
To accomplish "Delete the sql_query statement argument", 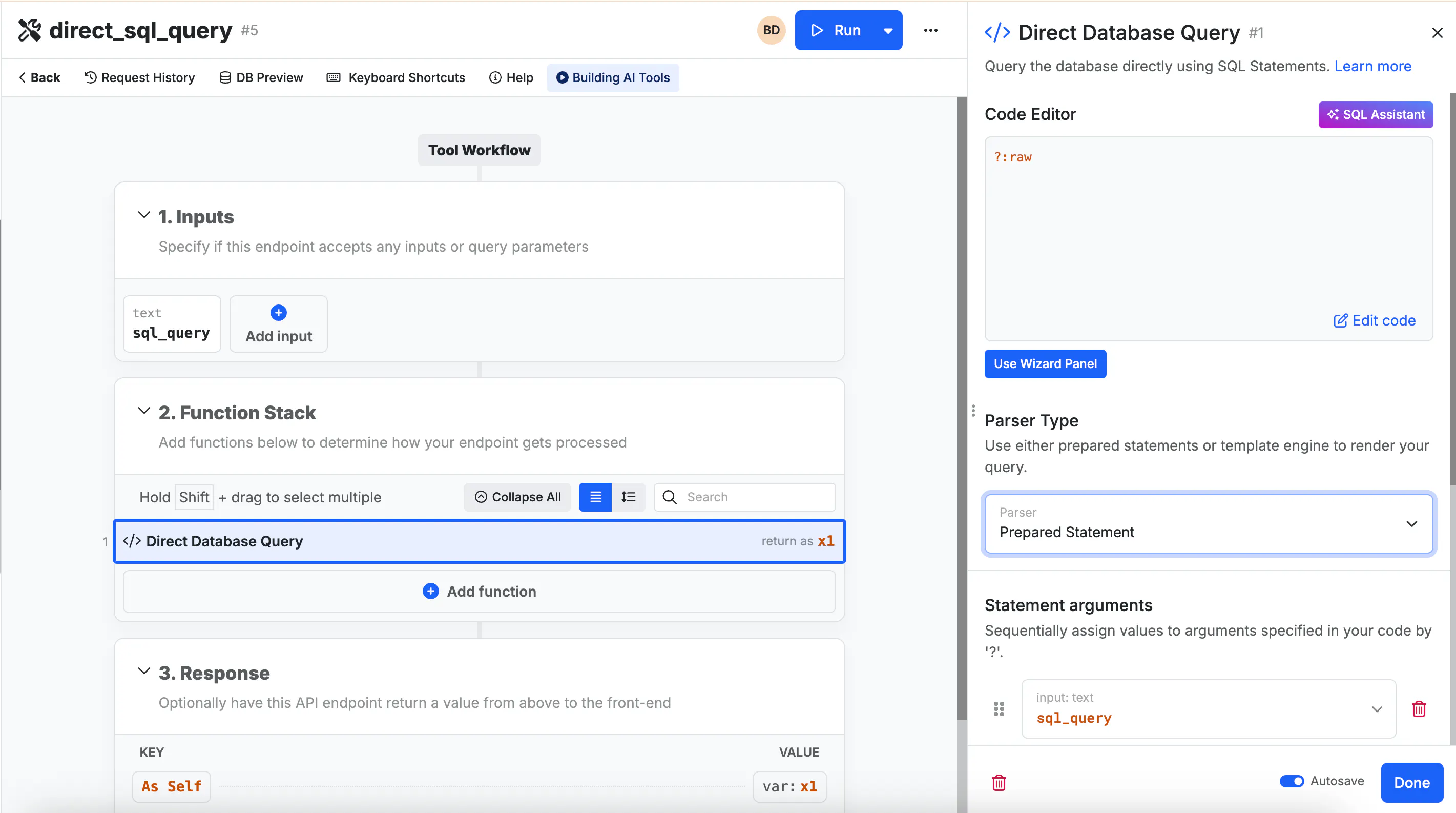I will 1419,708.
